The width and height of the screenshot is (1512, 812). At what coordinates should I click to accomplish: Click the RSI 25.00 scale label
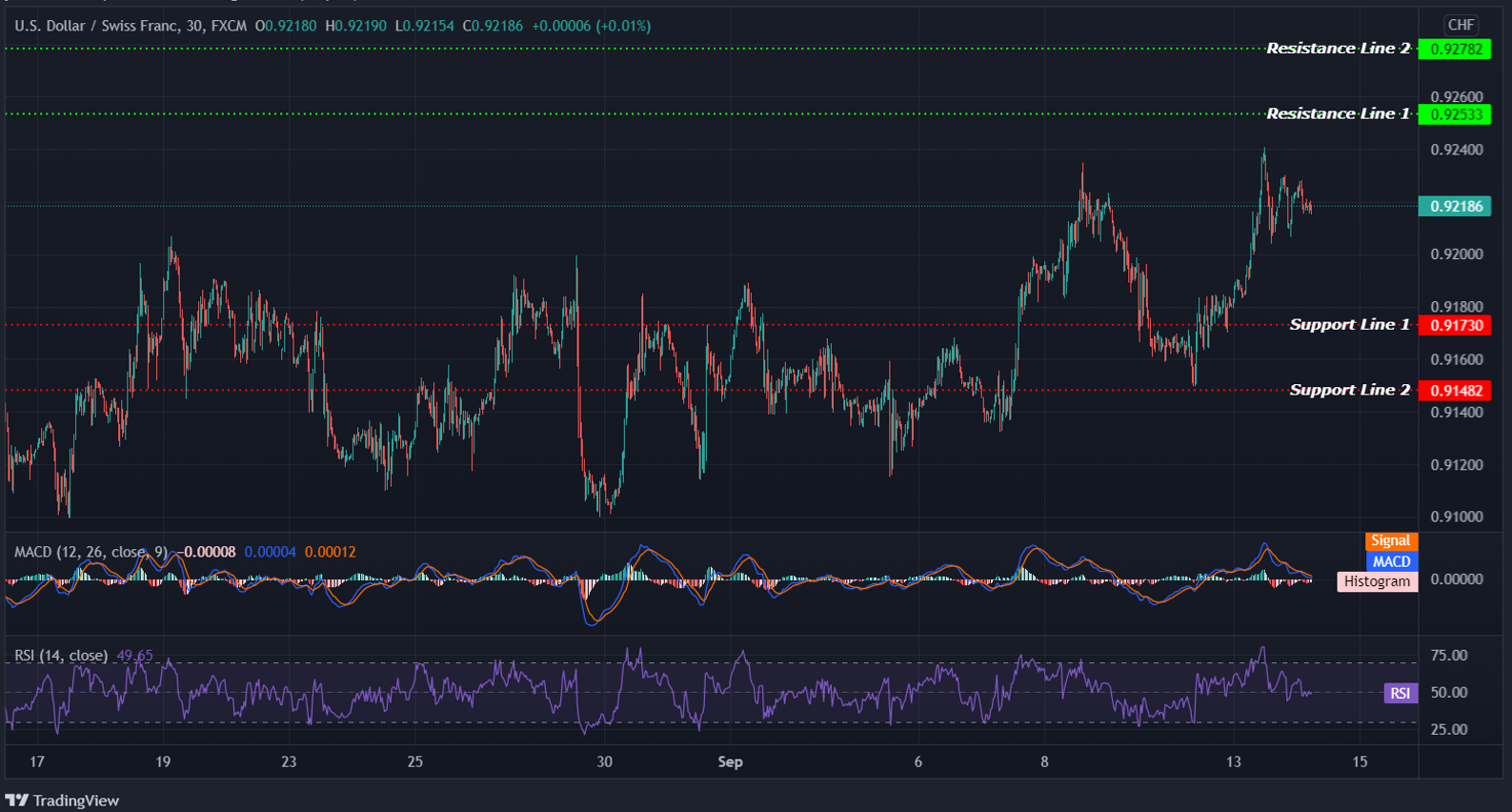(1449, 730)
